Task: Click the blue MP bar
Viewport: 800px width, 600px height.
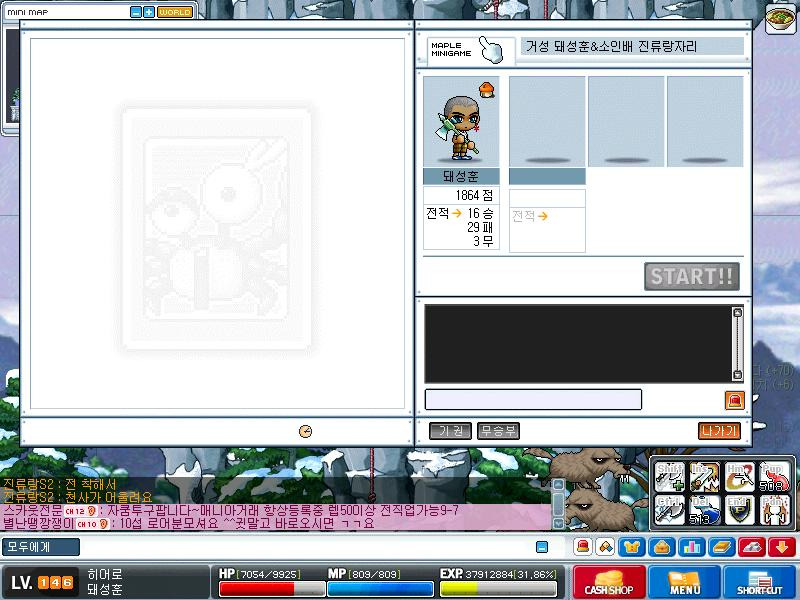Action: 380,589
